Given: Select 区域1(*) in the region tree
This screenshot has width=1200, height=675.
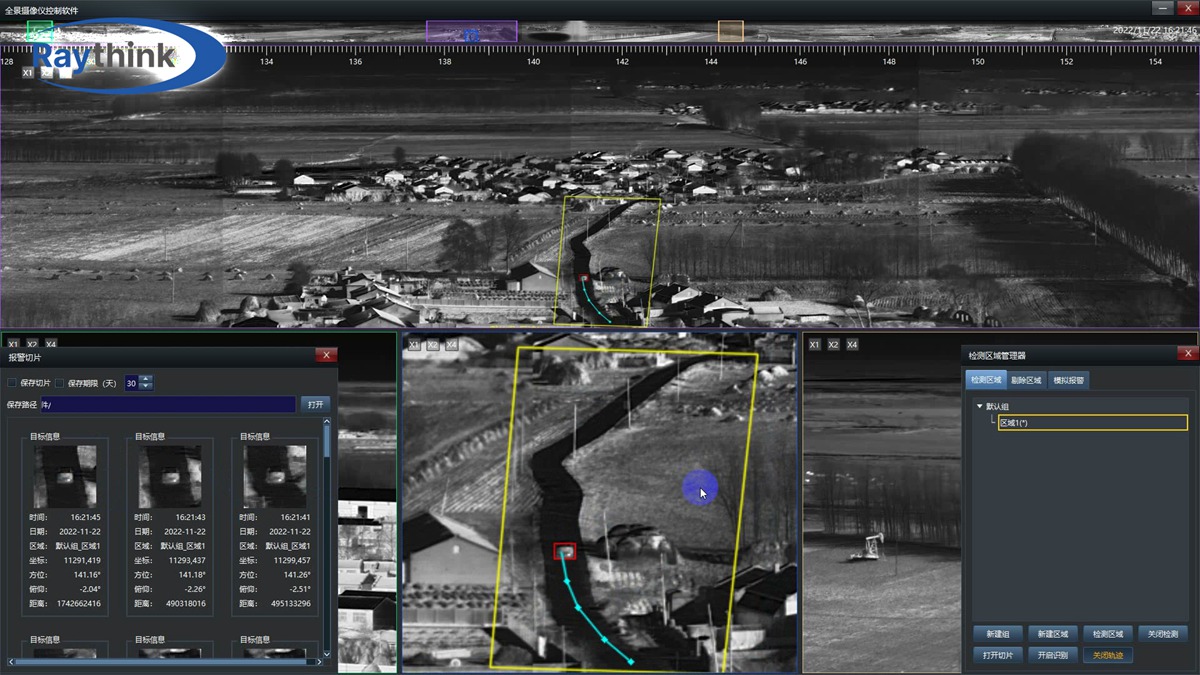Looking at the screenshot, I should [x=1092, y=423].
